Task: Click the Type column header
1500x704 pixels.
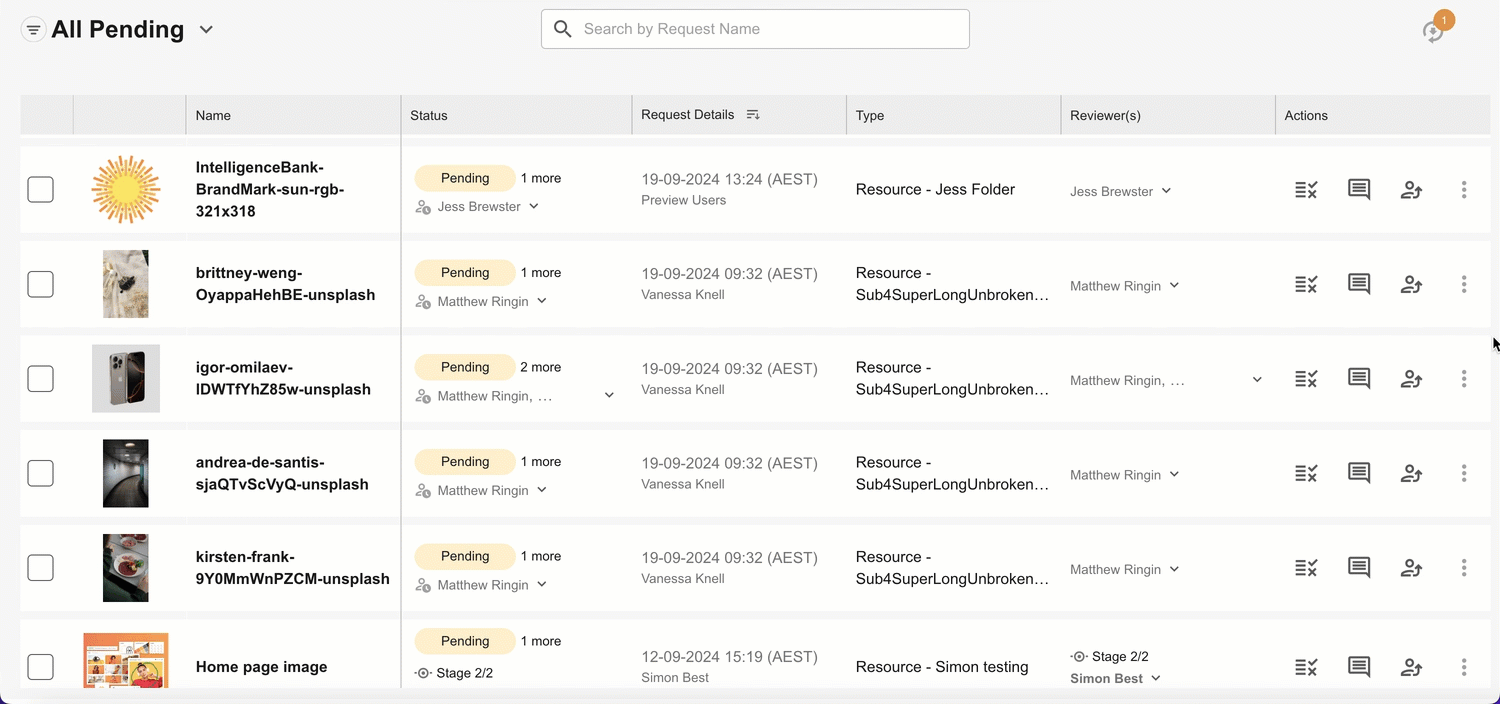Action: click(x=870, y=116)
